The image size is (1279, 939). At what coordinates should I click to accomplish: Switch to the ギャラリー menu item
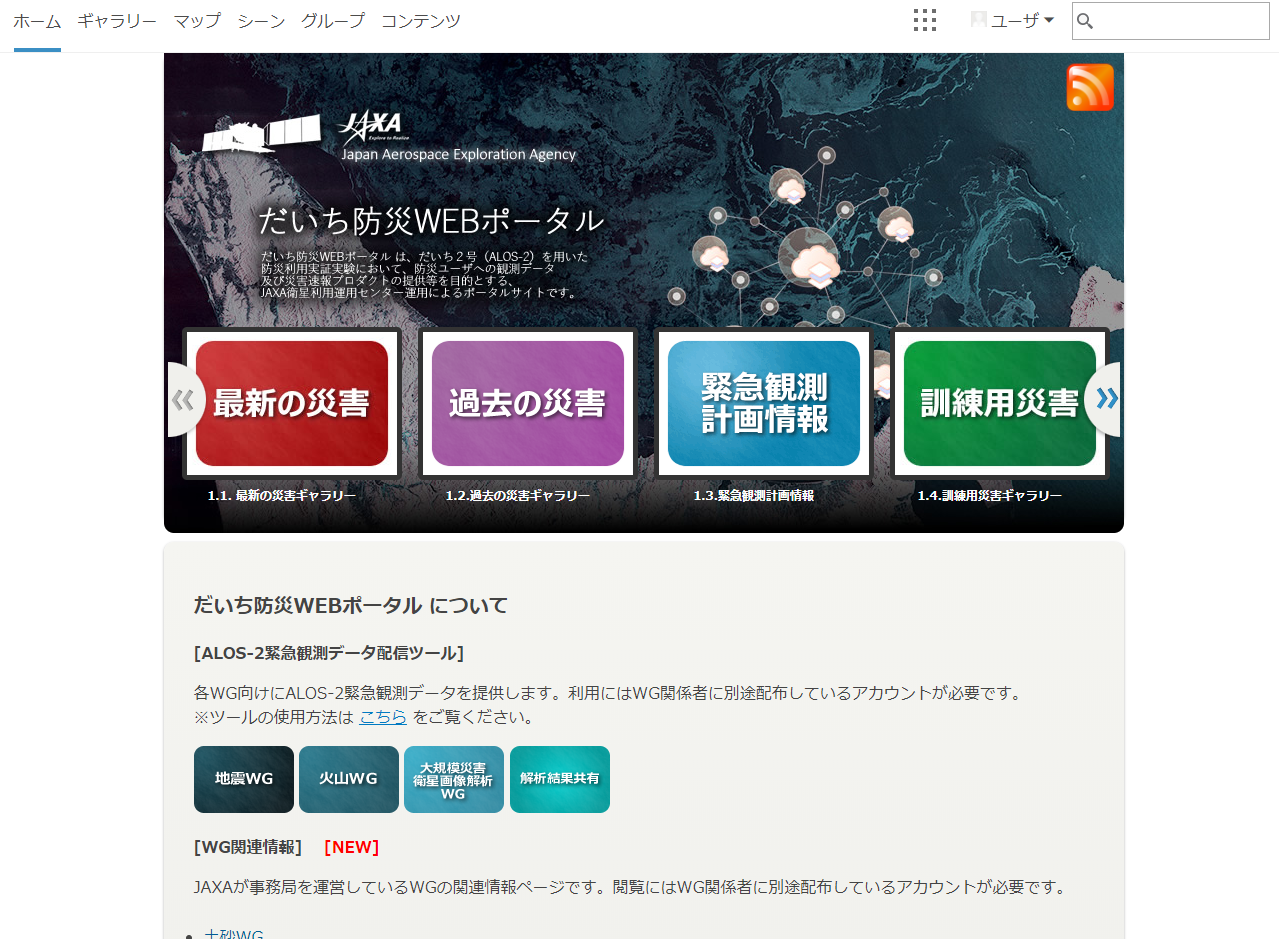(x=116, y=19)
